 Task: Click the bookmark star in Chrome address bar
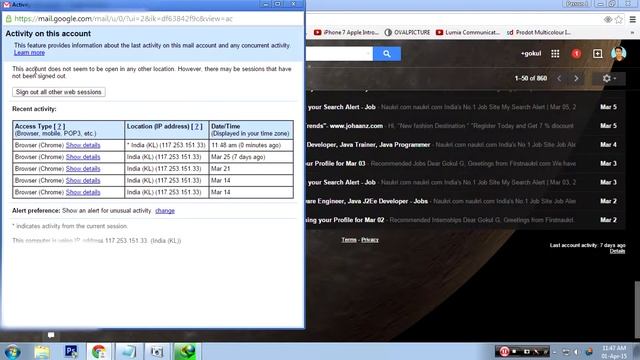(619, 19)
